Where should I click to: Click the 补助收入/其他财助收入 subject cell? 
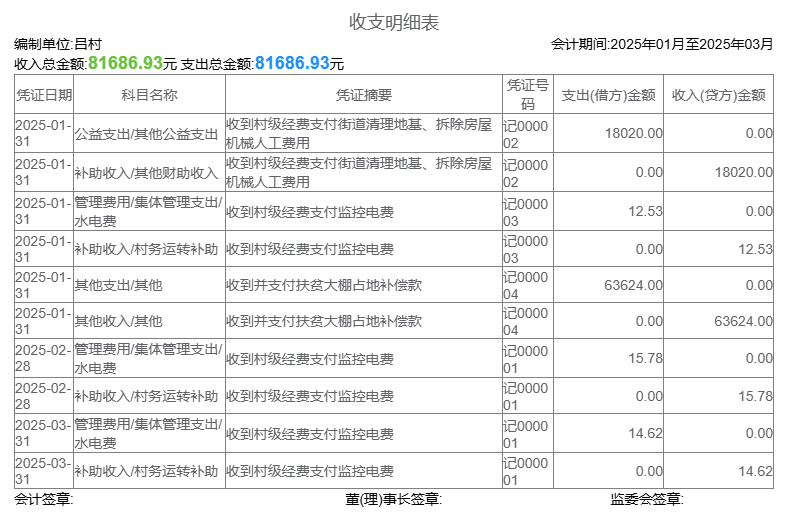[x=146, y=172]
